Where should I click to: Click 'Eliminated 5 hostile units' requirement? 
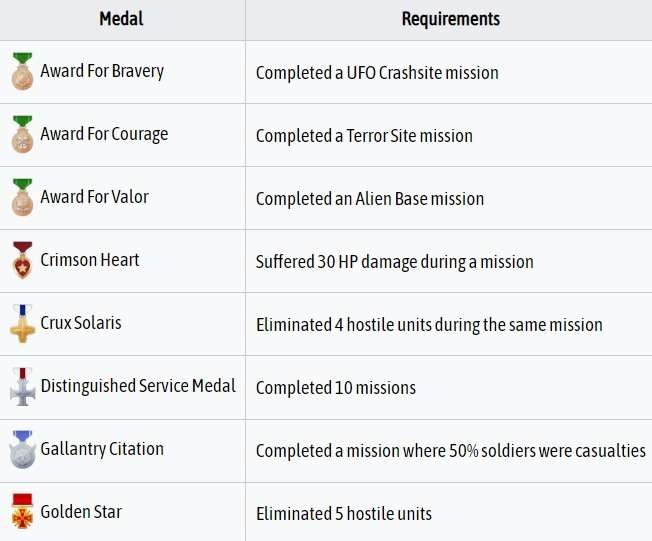(344, 514)
